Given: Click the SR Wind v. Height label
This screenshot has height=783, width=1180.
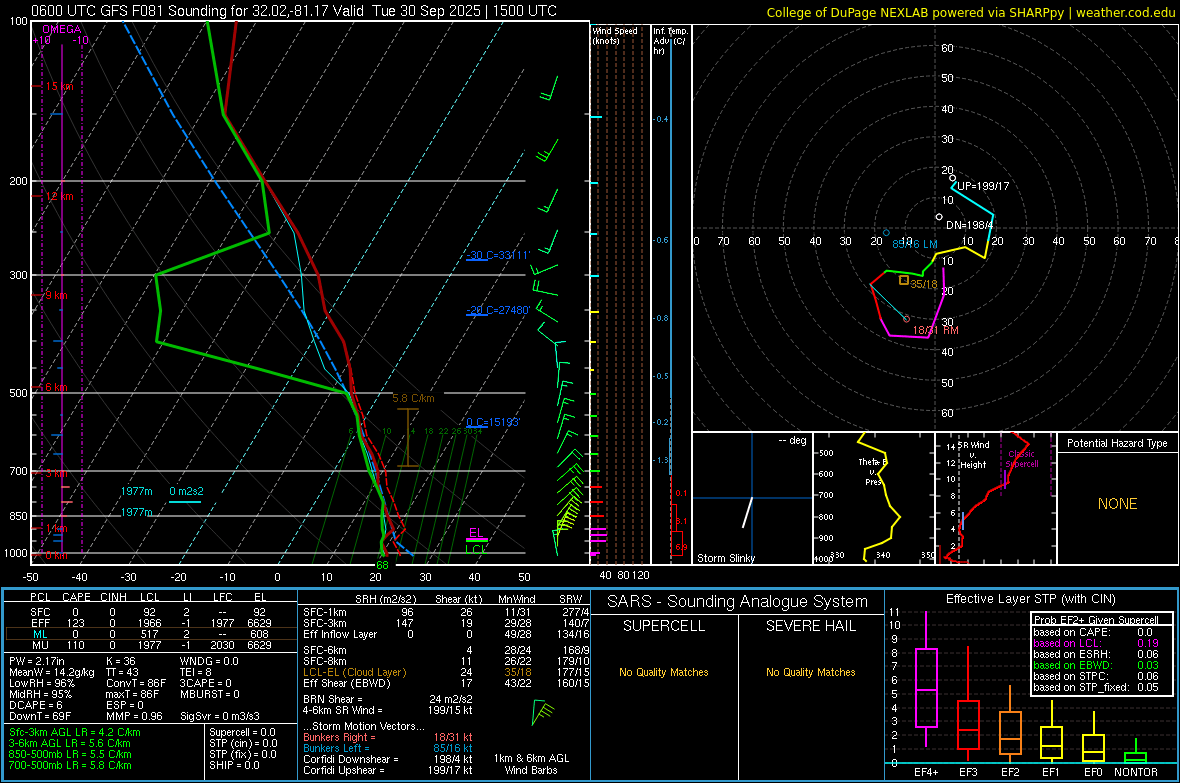Looking at the screenshot, I should [x=973, y=455].
